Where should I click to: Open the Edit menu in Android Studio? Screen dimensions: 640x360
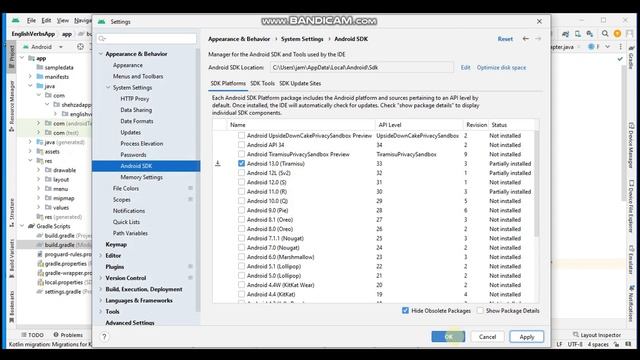46,20
